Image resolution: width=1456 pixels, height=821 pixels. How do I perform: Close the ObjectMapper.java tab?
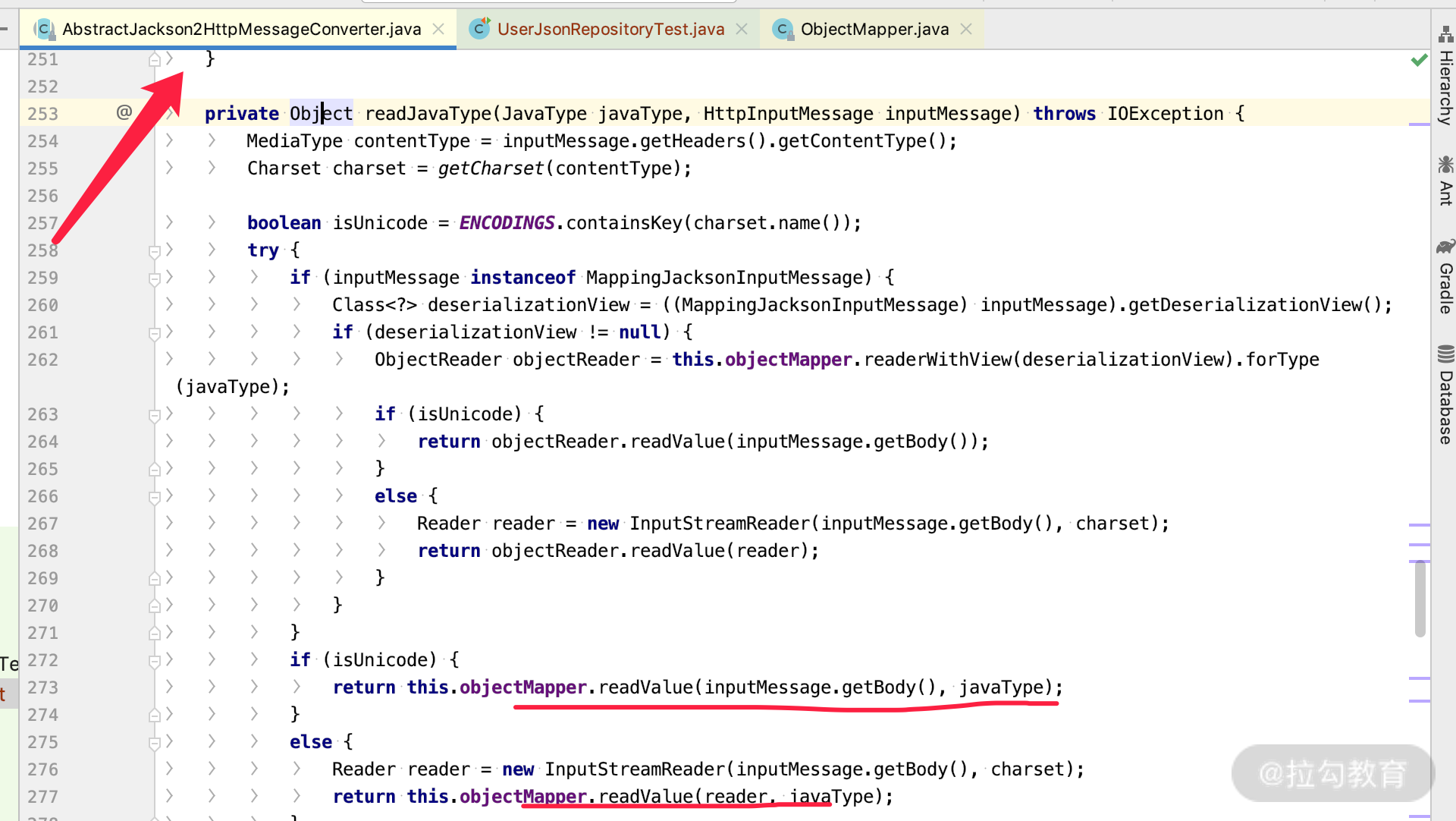pyautogui.click(x=966, y=29)
